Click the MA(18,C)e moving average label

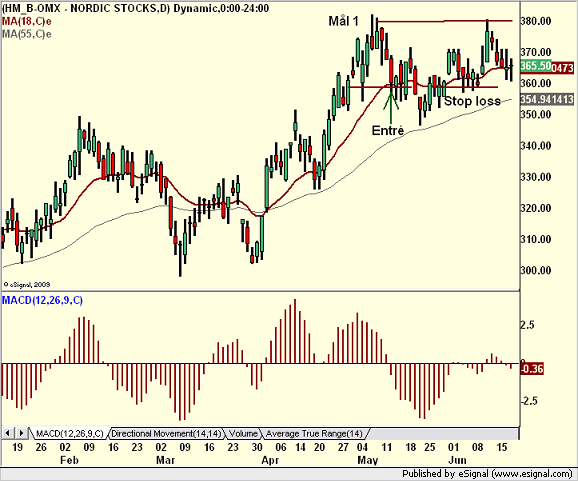27,21
